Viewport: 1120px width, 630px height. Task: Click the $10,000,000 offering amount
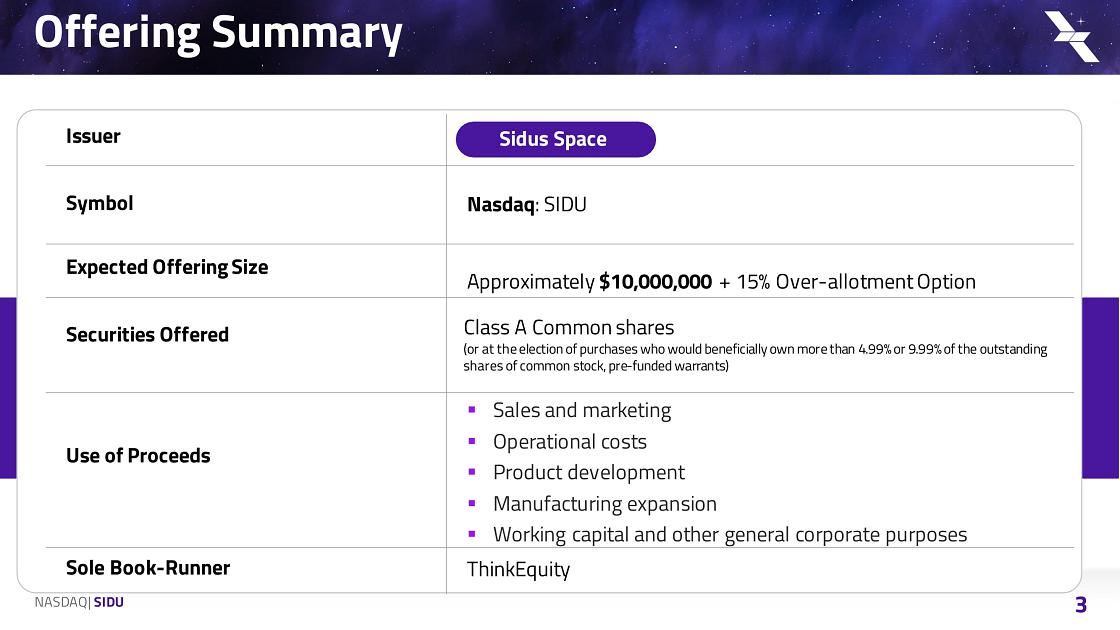click(x=655, y=282)
